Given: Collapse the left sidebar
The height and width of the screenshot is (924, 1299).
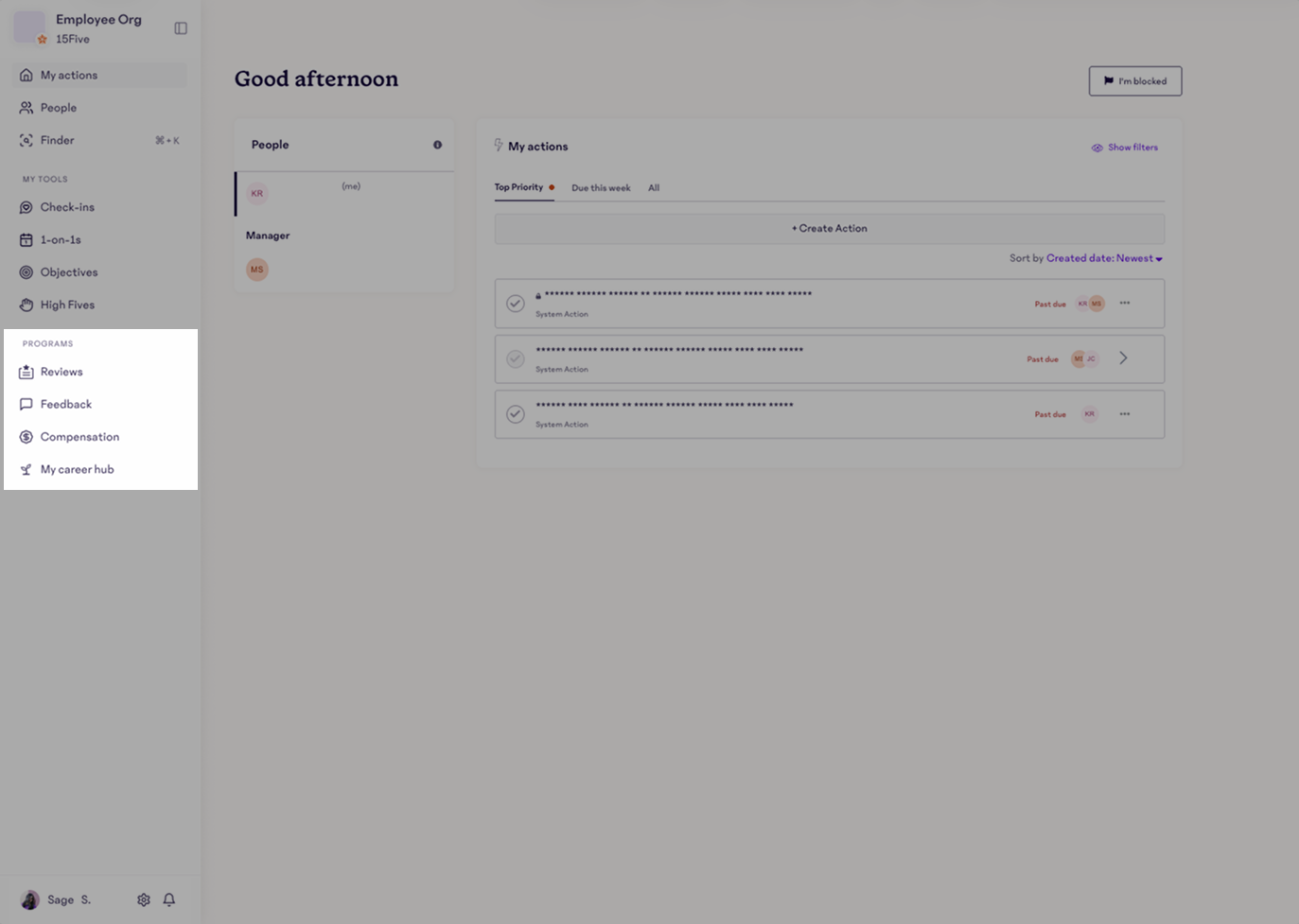Looking at the screenshot, I should tap(181, 27).
